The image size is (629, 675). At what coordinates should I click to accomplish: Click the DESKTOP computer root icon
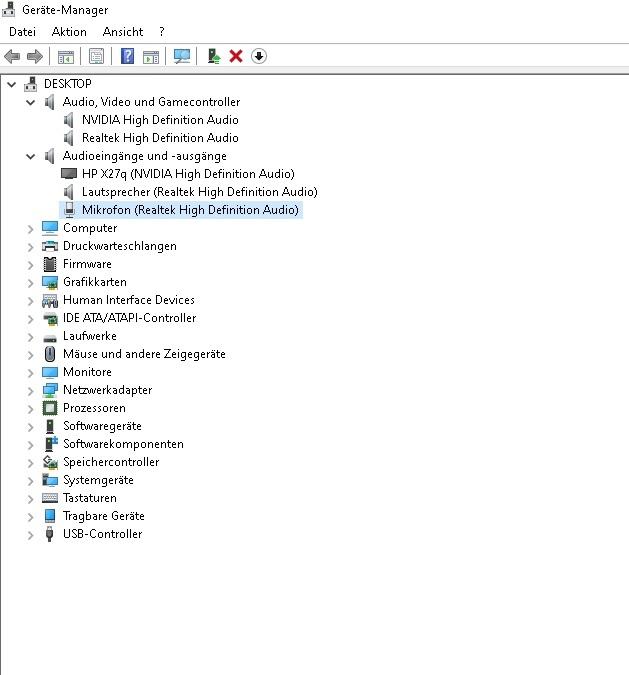pyautogui.click(x=31, y=84)
